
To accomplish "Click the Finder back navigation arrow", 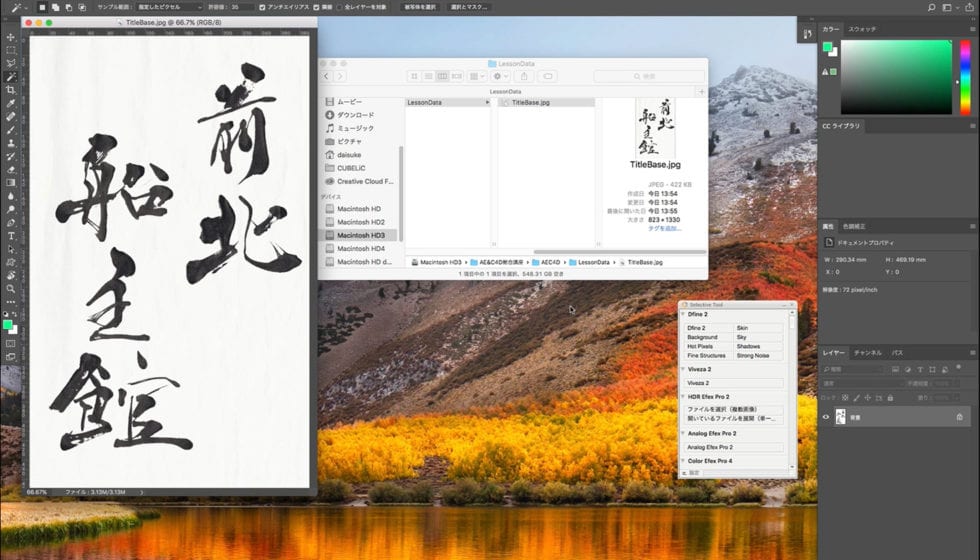I will click(x=328, y=76).
